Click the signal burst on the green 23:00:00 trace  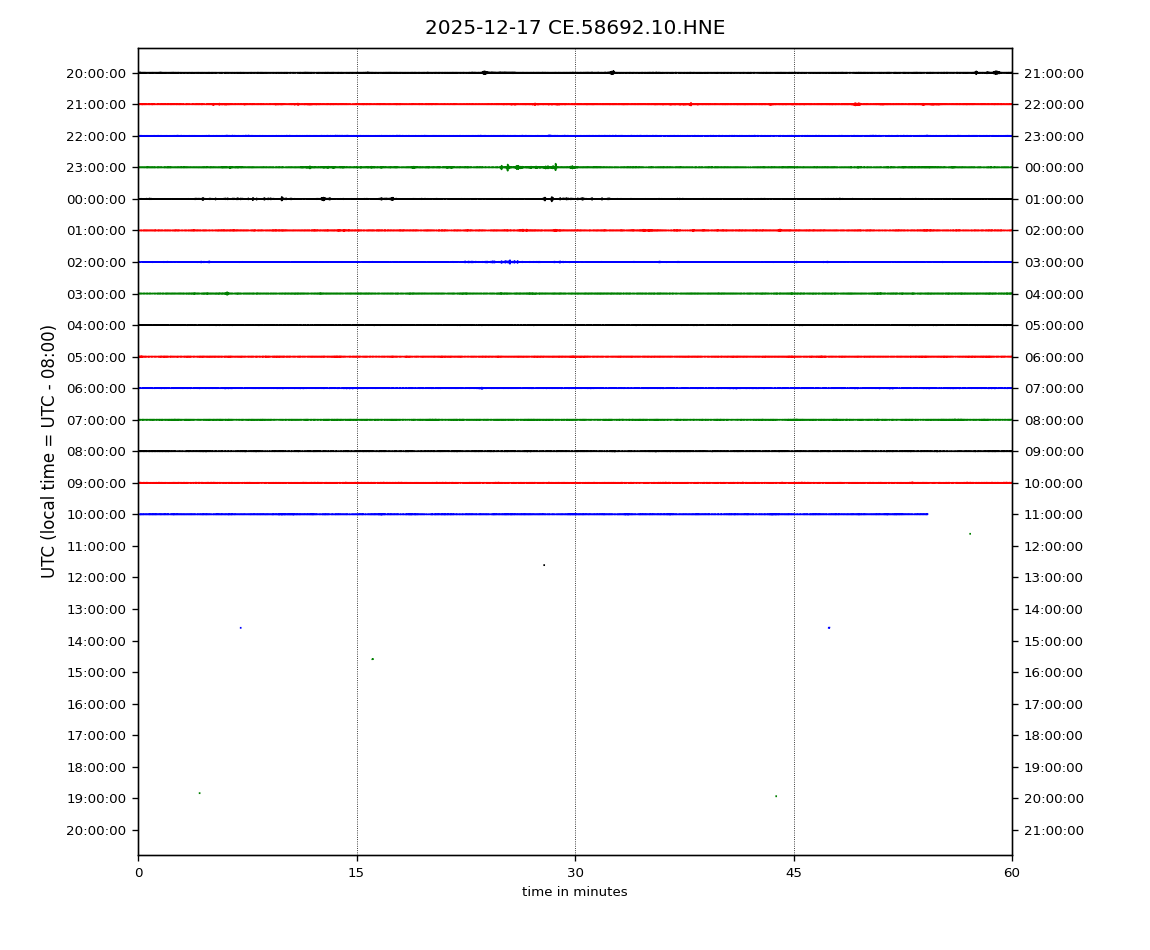click(508, 167)
